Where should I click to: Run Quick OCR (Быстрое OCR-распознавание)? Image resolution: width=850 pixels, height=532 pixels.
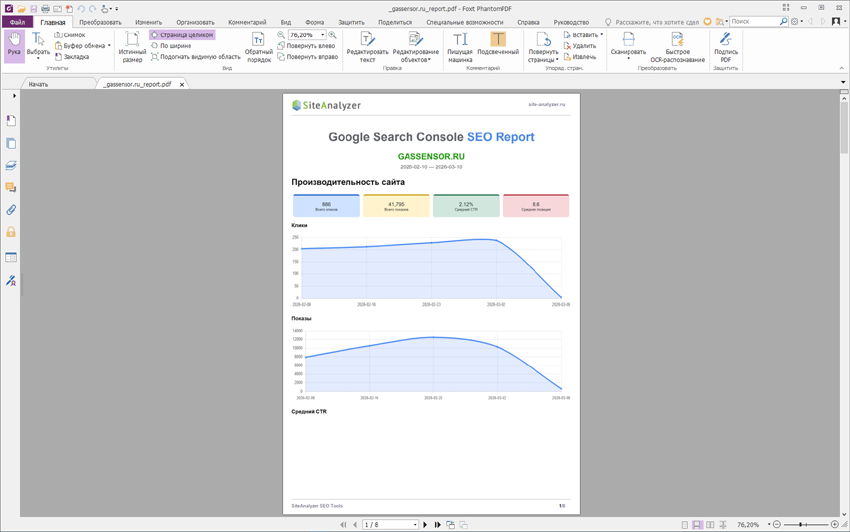pos(677,46)
